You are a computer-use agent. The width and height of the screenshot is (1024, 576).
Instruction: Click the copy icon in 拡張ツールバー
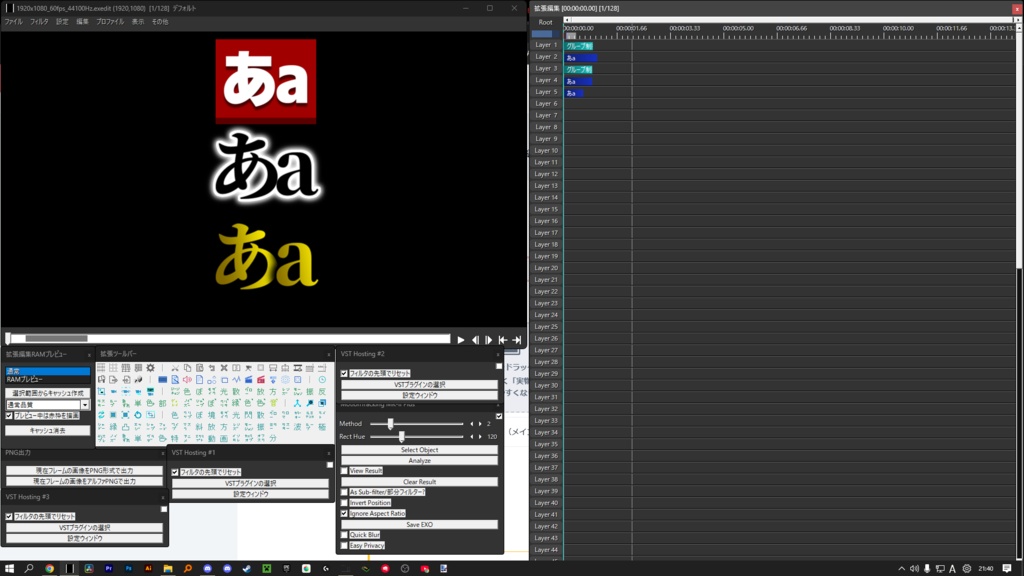tap(187, 368)
